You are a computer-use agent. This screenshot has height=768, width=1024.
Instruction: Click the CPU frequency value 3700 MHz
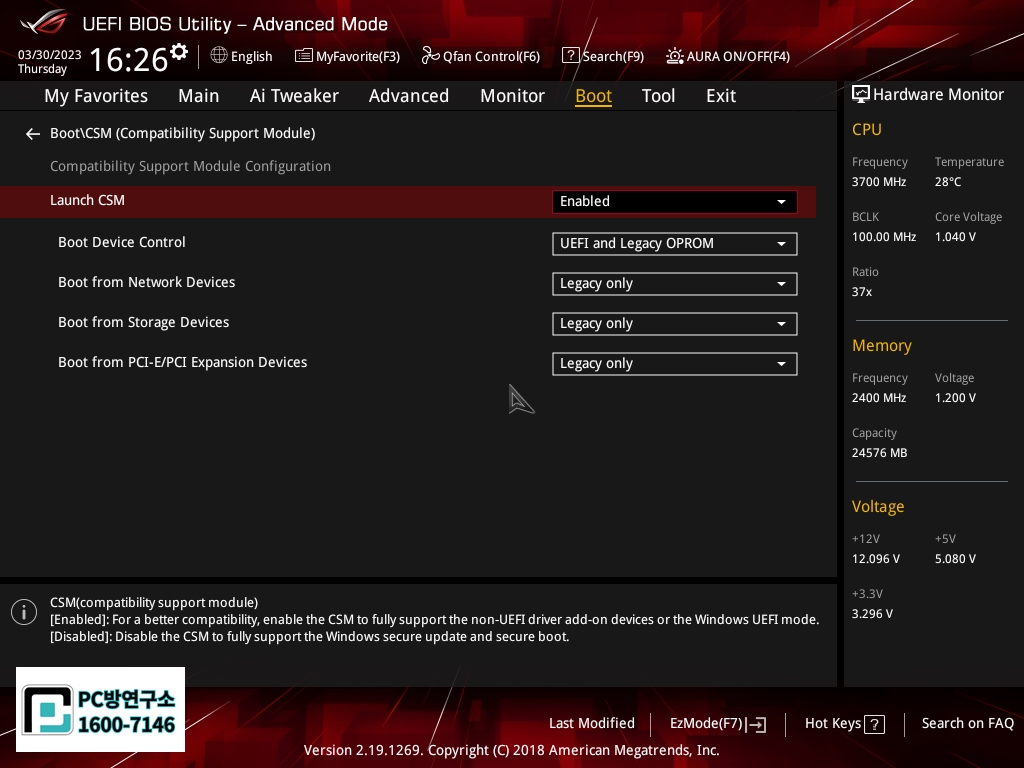[x=879, y=182]
